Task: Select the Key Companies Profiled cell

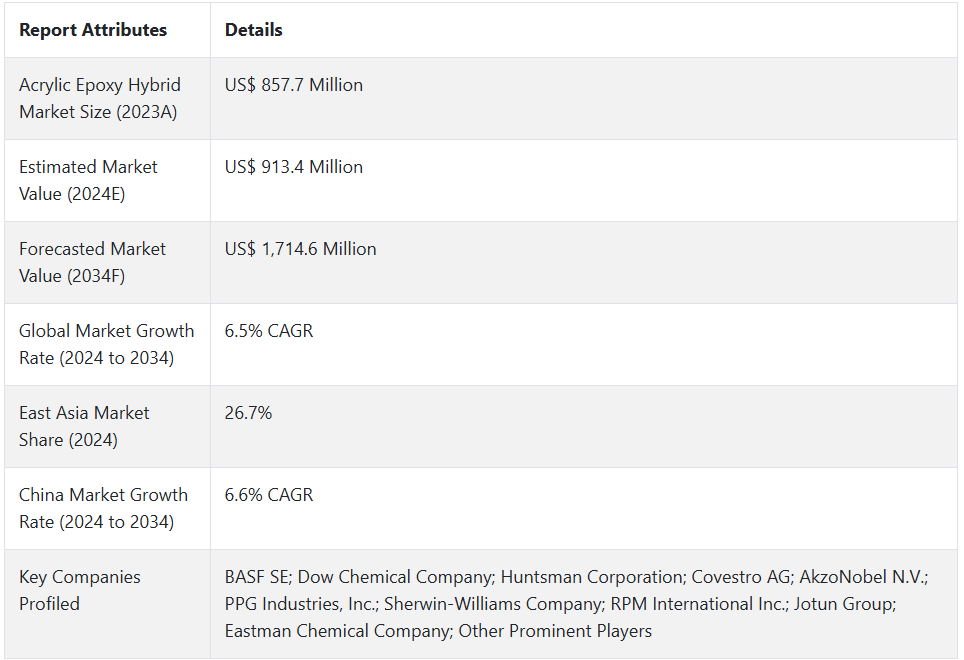Action: click(80, 590)
